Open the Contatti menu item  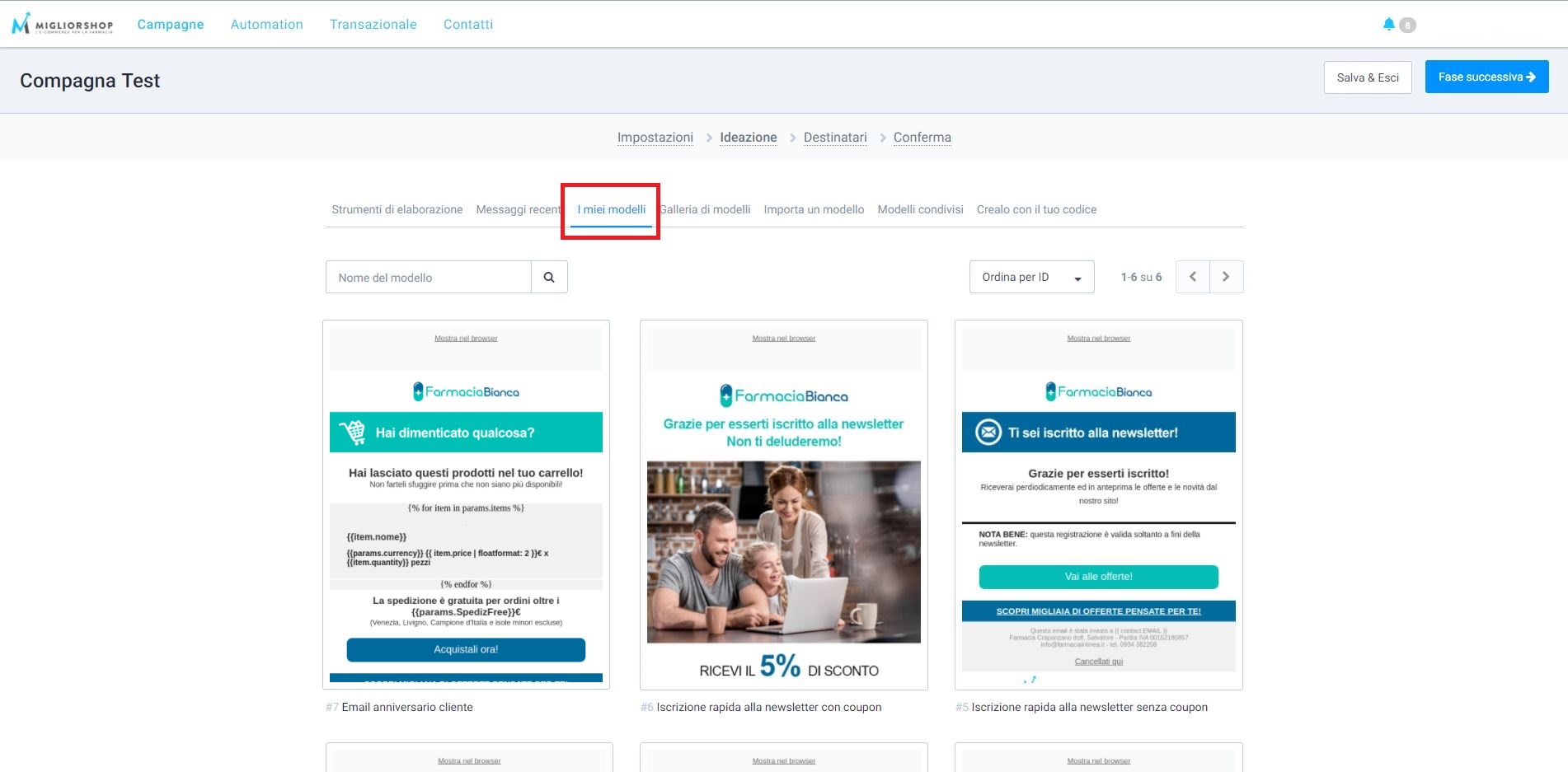(x=468, y=25)
